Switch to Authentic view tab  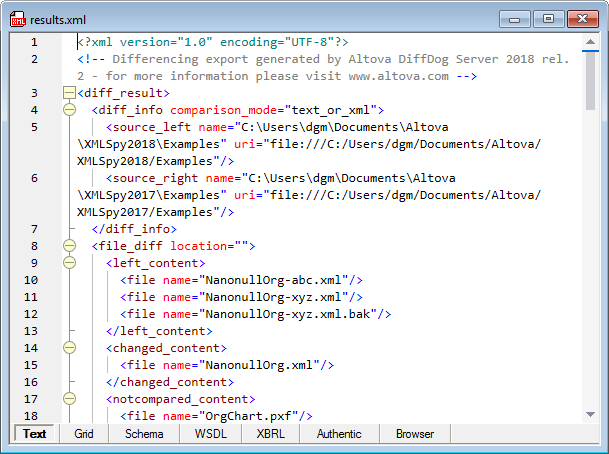click(x=339, y=434)
